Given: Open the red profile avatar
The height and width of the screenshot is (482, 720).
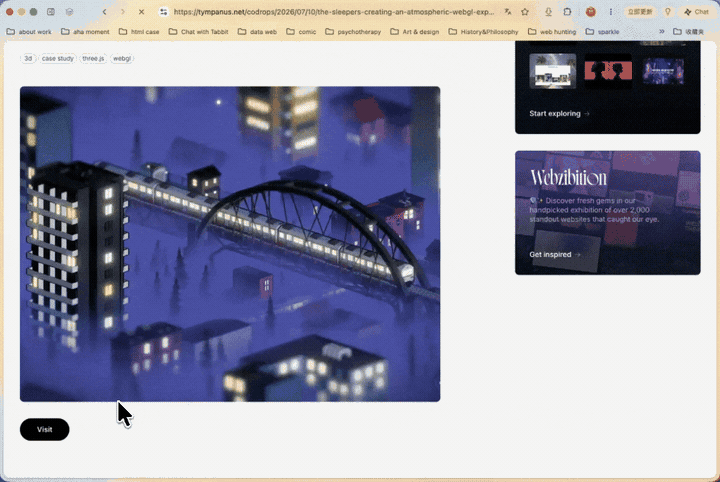Looking at the screenshot, I should [x=591, y=12].
